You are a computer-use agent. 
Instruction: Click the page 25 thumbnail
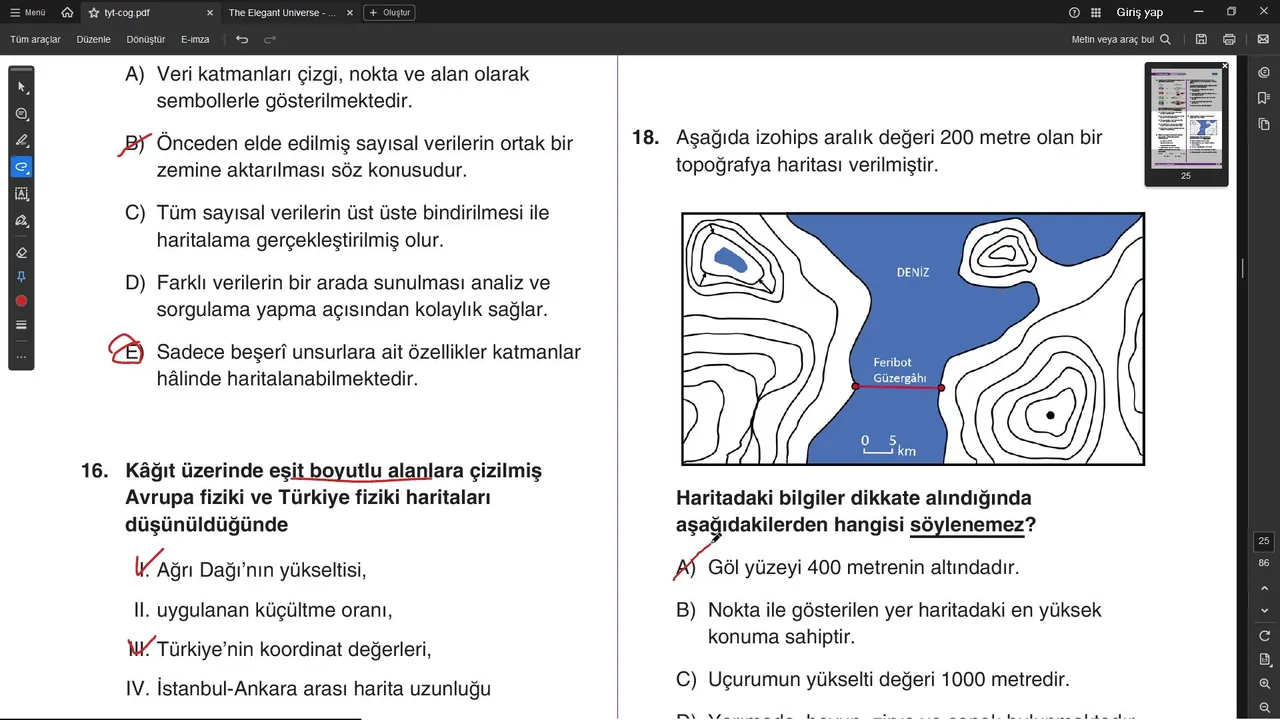click(x=1186, y=118)
